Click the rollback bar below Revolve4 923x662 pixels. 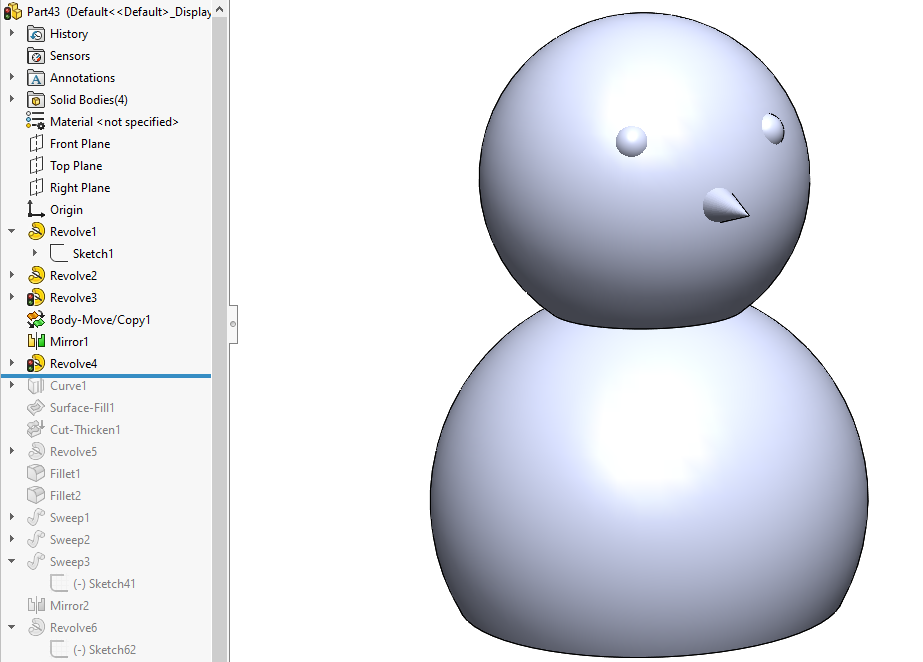pos(106,375)
